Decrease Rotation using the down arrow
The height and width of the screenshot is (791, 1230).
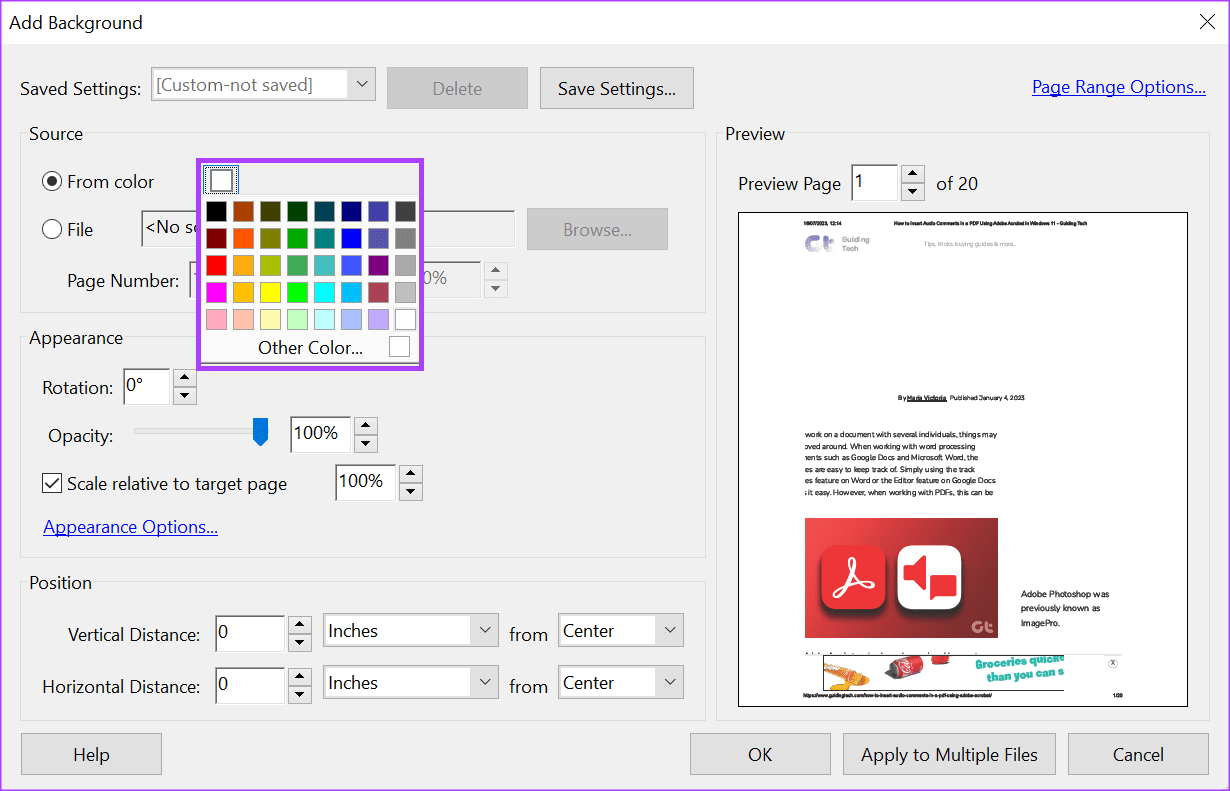(x=184, y=396)
